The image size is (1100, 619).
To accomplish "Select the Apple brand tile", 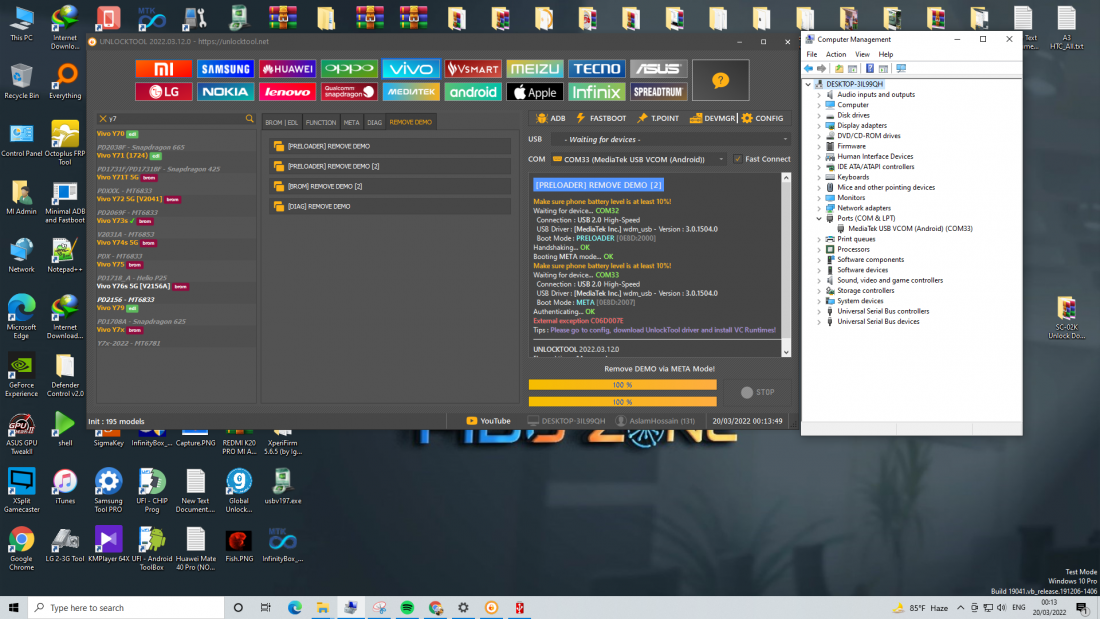I will (x=535, y=92).
